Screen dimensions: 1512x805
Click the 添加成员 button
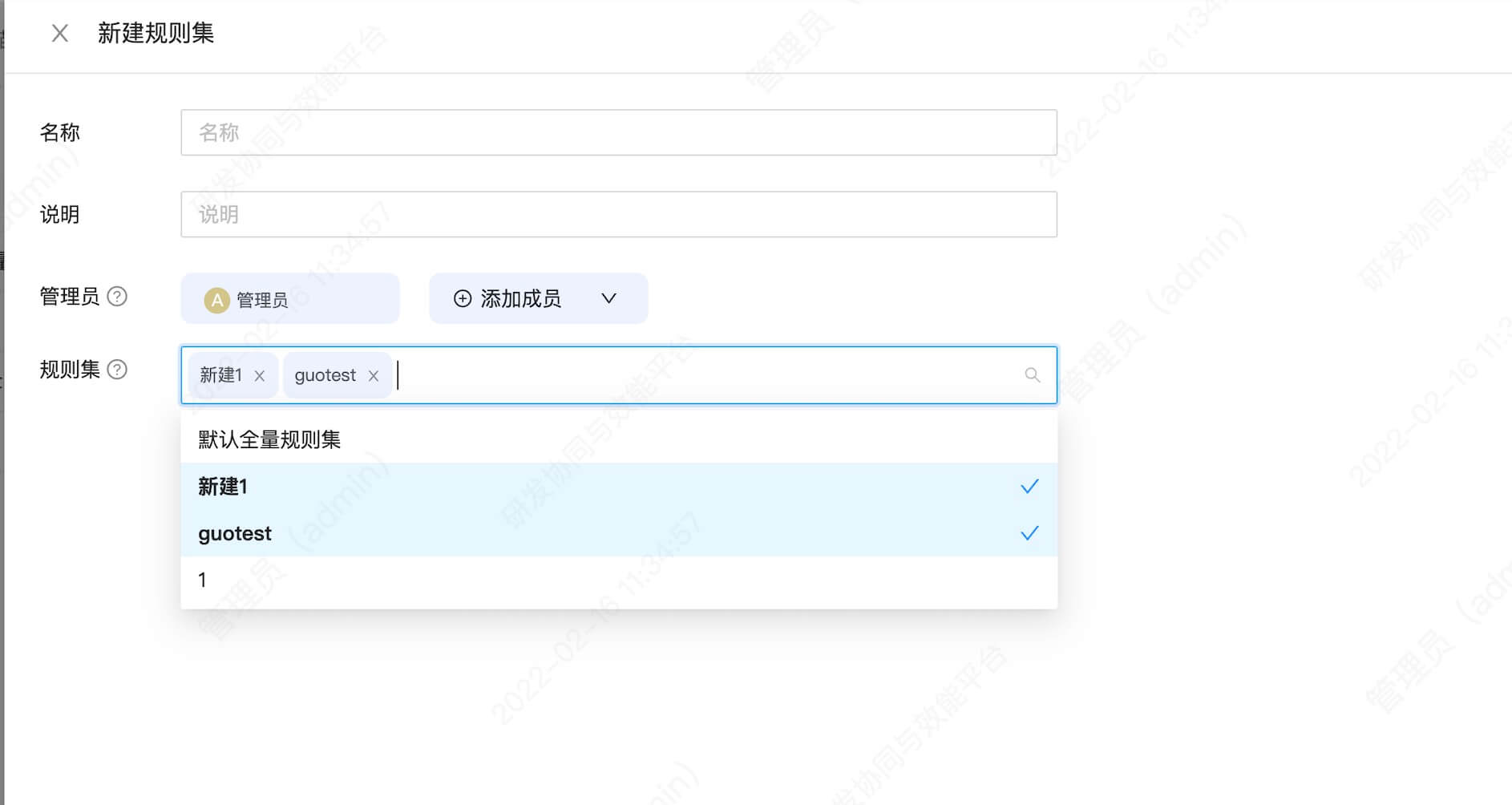click(521, 299)
